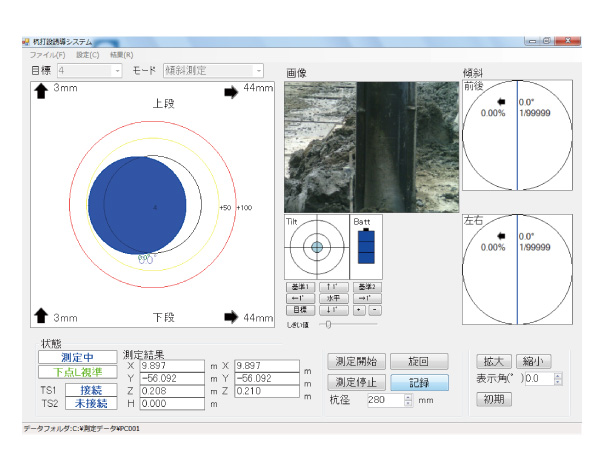The width and height of the screenshot is (600, 470).
Task: Click the 基準1 button
Action: (x=300, y=287)
